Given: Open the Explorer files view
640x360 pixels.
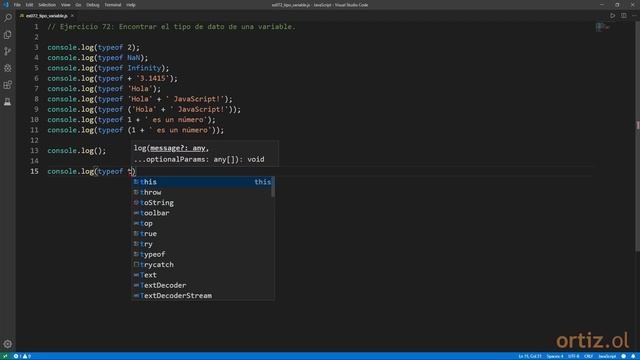Looking at the screenshot, I should click(x=8, y=35).
